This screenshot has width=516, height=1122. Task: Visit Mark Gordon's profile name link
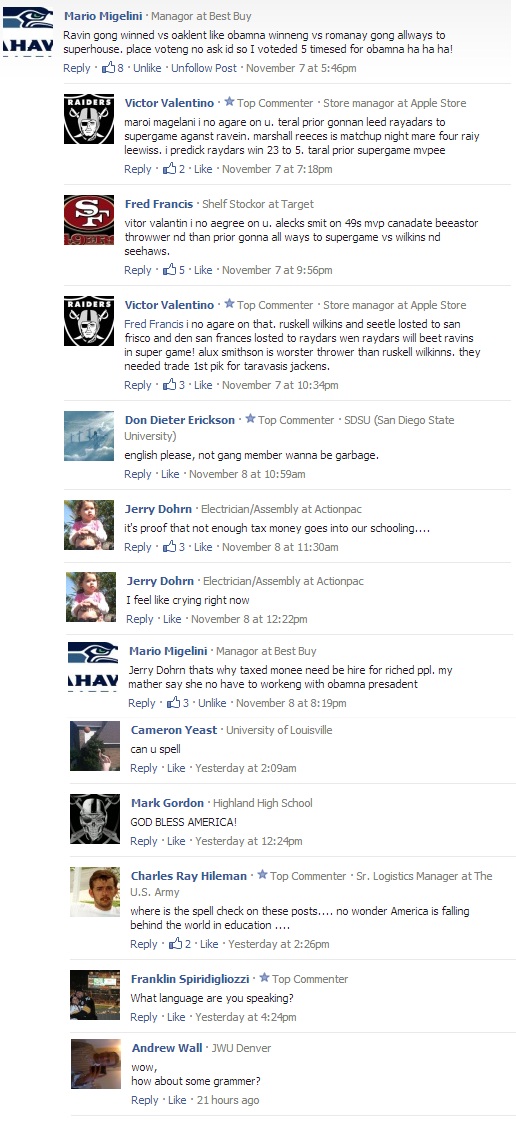pyautogui.click(x=167, y=803)
